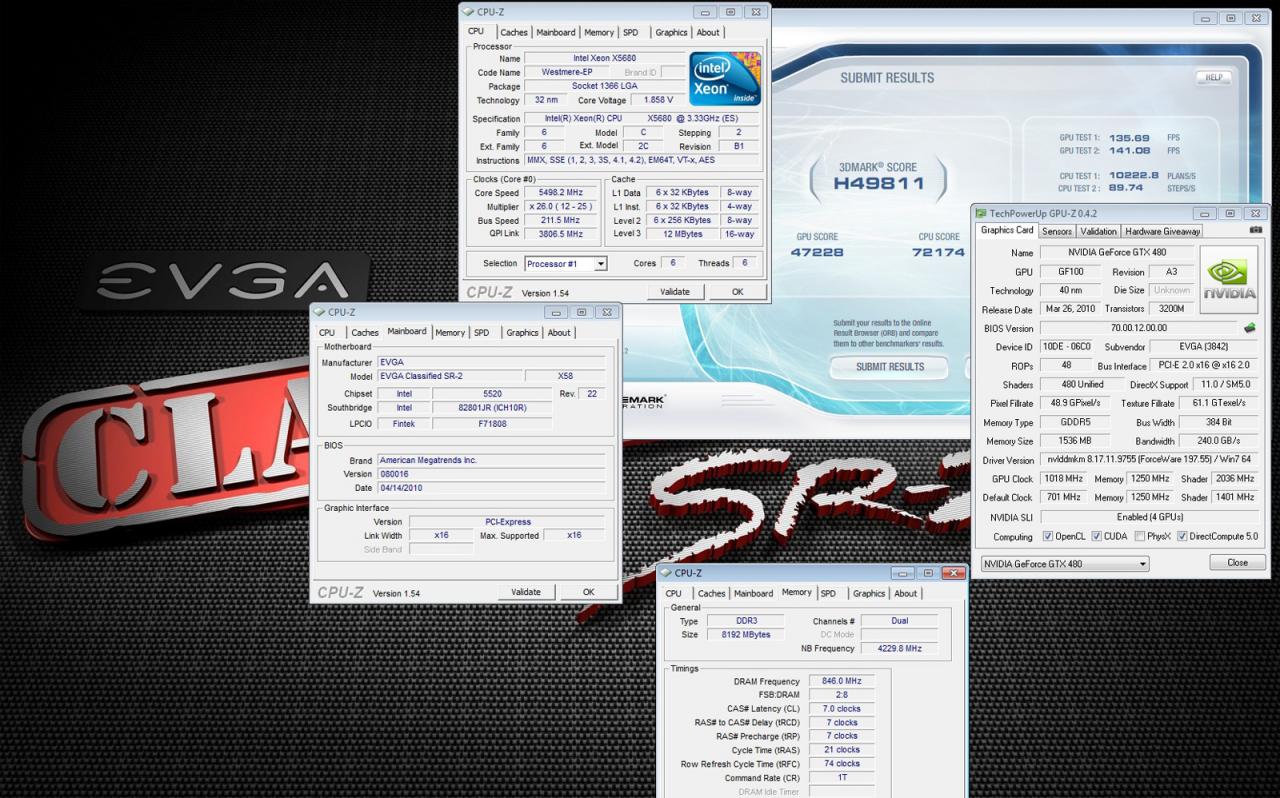
Task: Open SPD tab in CPU-Z Xeon processor window
Action: (631, 32)
